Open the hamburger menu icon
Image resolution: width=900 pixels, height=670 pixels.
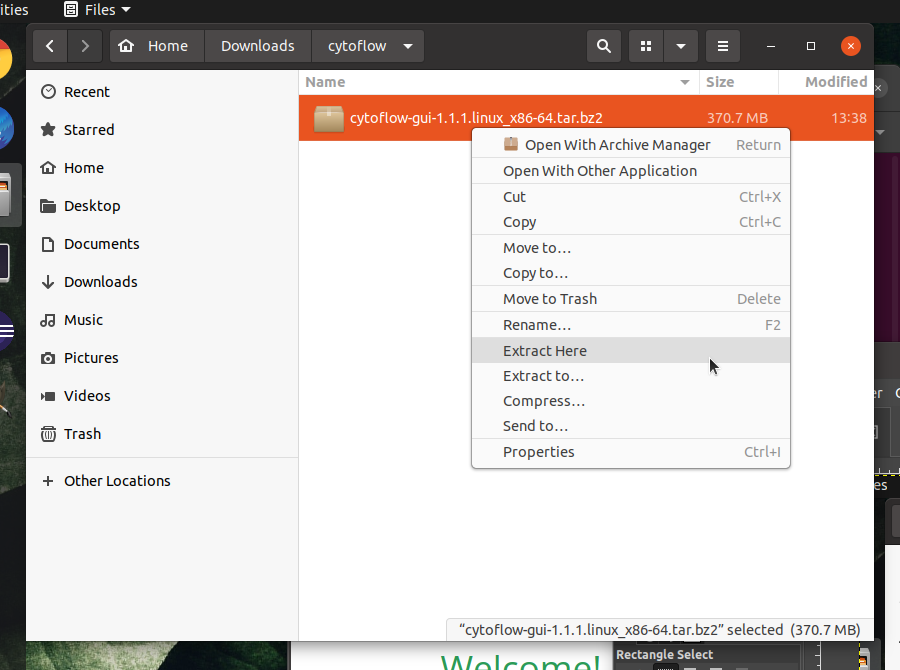(723, 46)
